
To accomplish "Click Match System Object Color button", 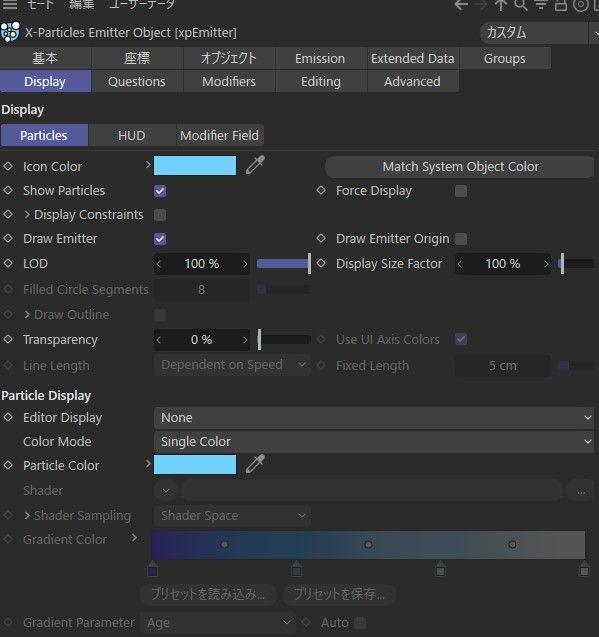I will coord(460,167).
